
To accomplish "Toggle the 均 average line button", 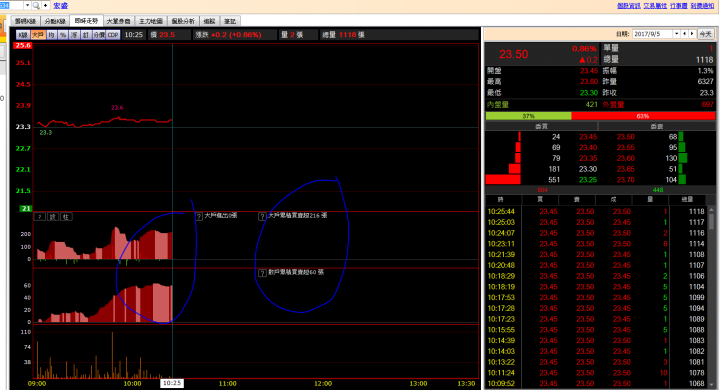I will (x=51, y=35).
